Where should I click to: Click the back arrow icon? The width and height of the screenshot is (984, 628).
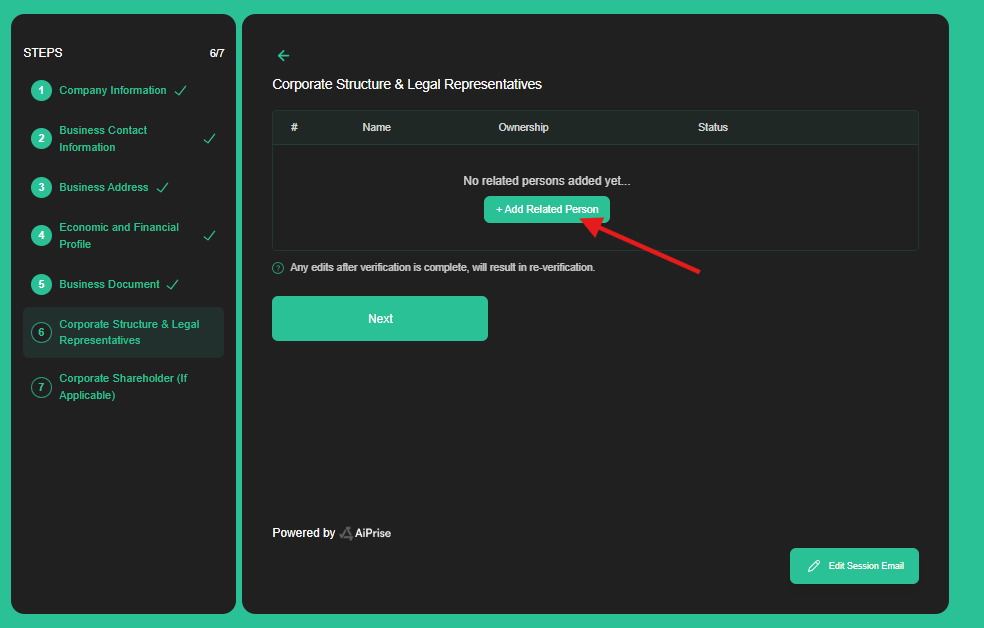click(284, 56)
